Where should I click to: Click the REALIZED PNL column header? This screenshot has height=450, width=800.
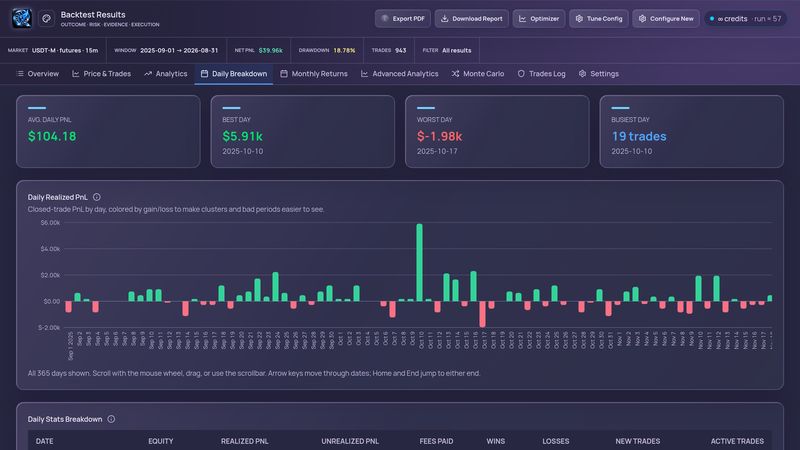tap(244, 441)
